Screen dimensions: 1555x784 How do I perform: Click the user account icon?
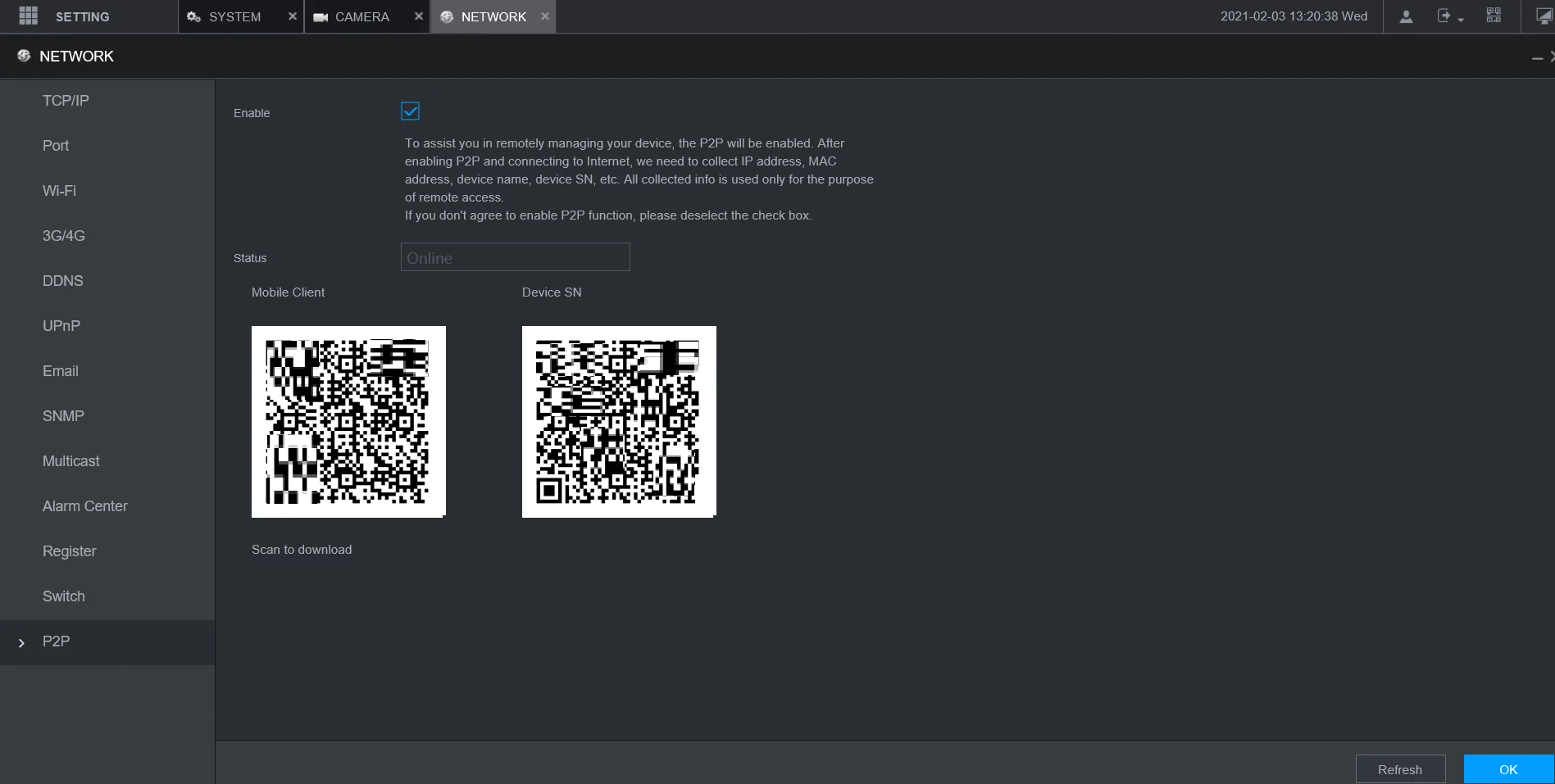tap(1406, 16)
